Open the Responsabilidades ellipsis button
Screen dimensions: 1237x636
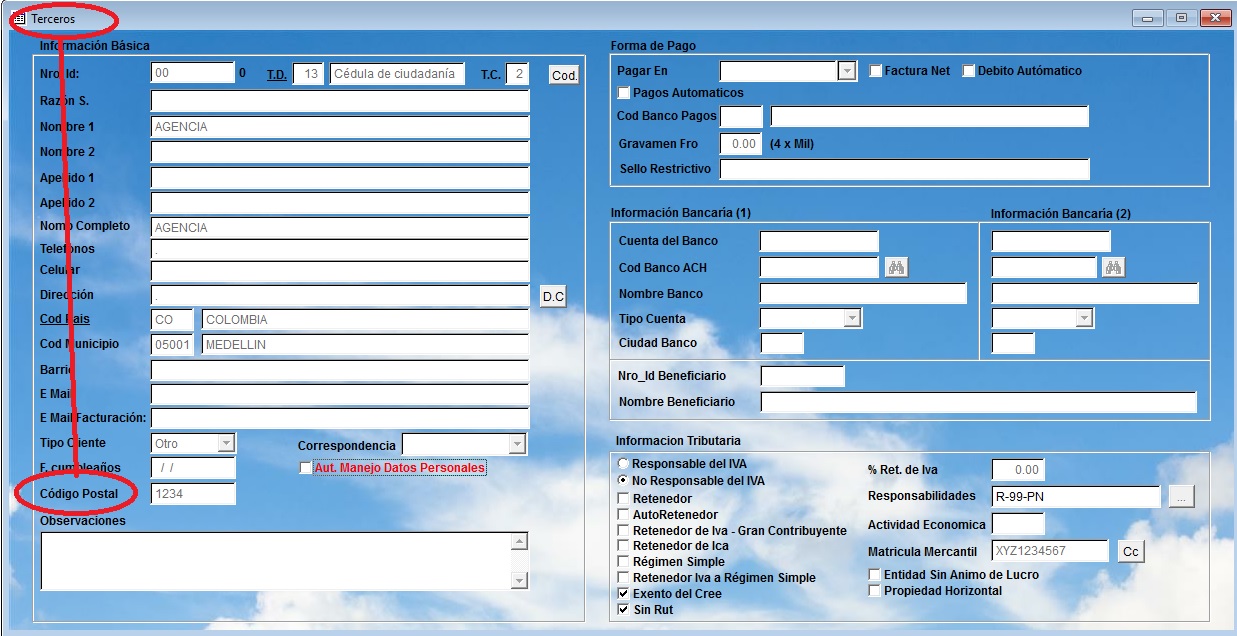point(1181,496)
